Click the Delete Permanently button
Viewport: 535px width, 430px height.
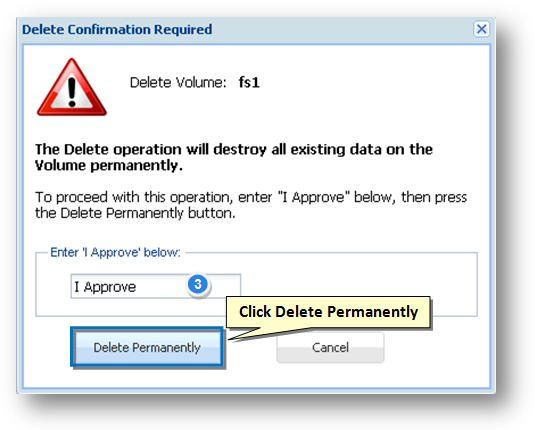pos(147,347)
